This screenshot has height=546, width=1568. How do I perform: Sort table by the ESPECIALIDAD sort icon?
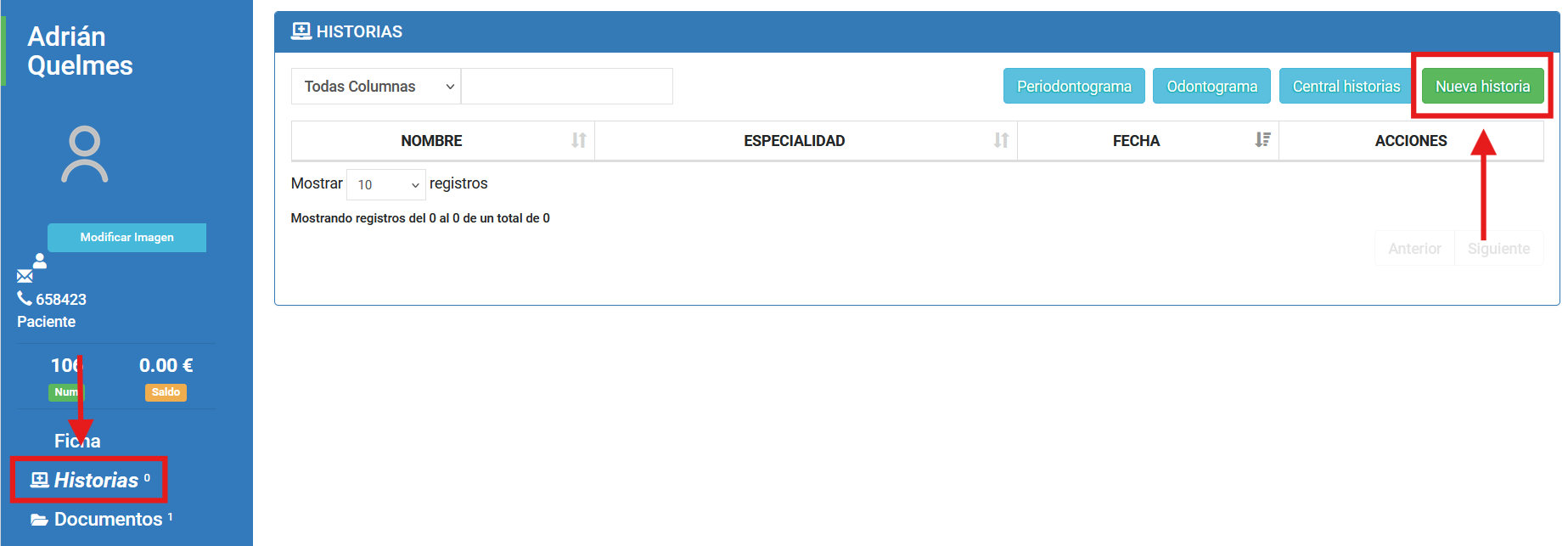1001,140
